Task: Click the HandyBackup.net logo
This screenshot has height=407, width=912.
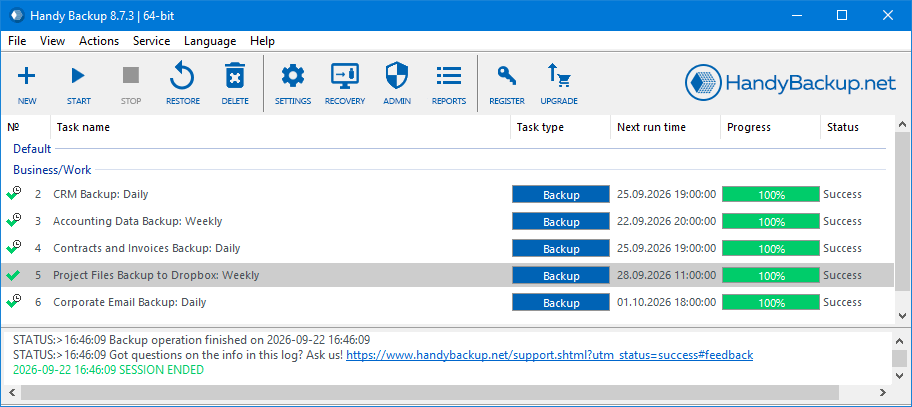Action: tap(790, 84)
